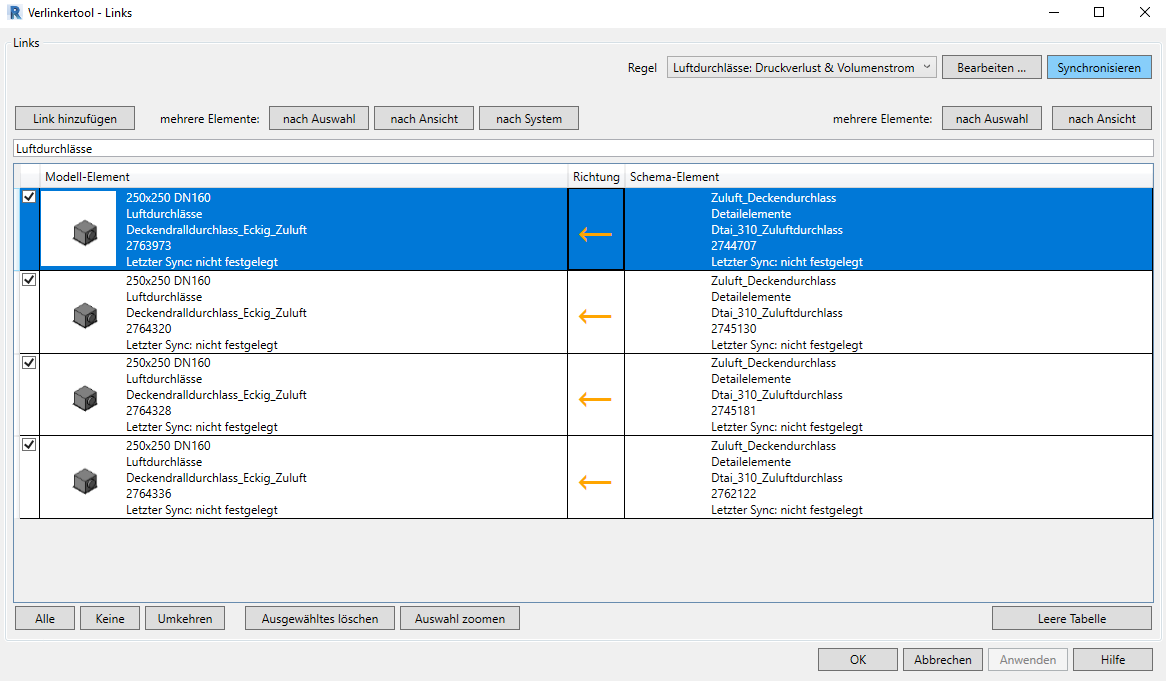Click the Link hinzufügen button
The height and width of the screenshot is (681, 1166).
click(x=75, y=118)
